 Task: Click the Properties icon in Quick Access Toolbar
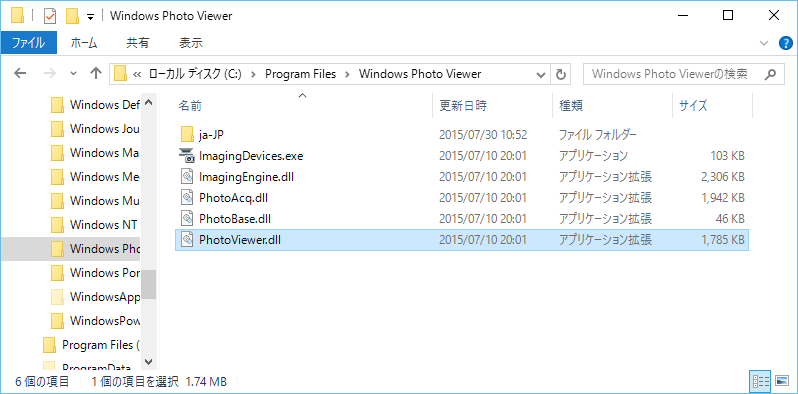[x=50, y=16]
